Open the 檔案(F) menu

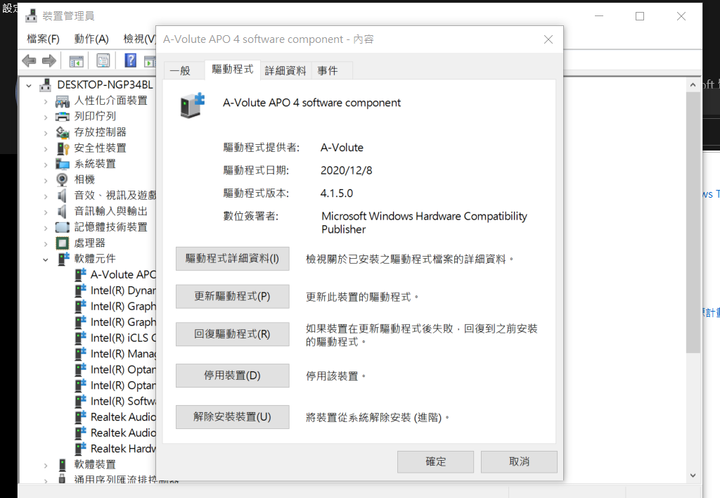tap(43, 39)
